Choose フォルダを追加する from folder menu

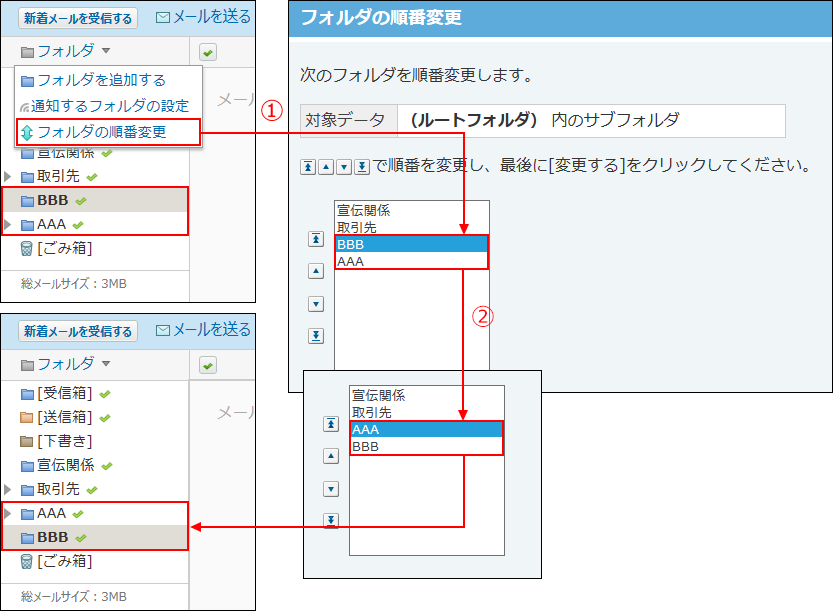point(94,80)
